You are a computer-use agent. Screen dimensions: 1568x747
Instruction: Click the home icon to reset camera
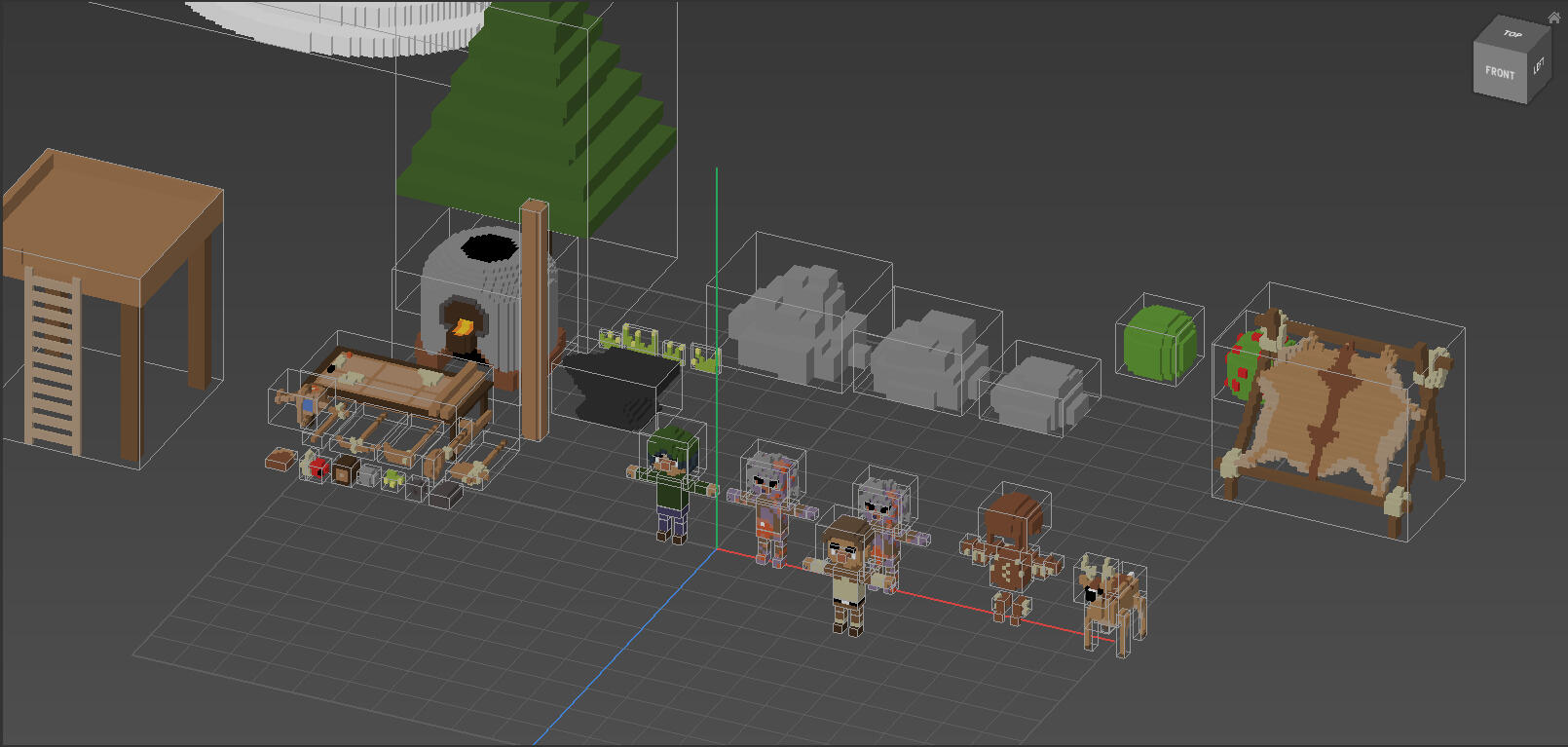(1553, 18)
